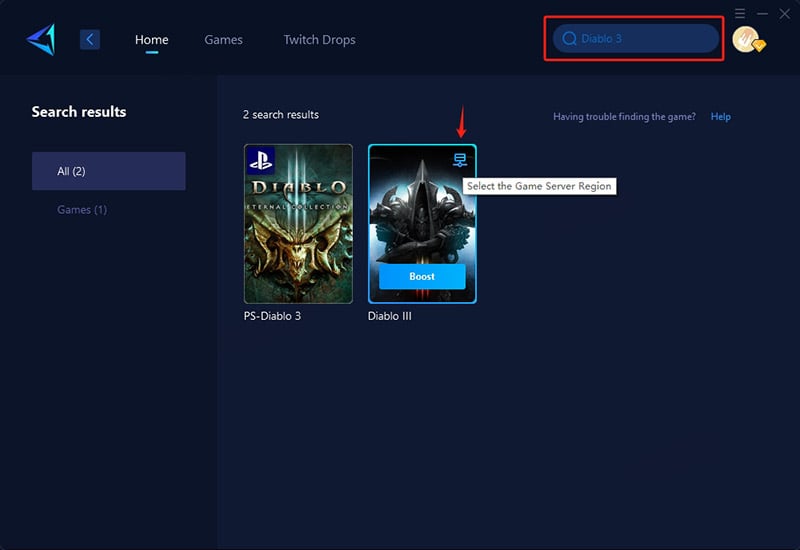Click the server region icon on Diablo III

[460, 160]
